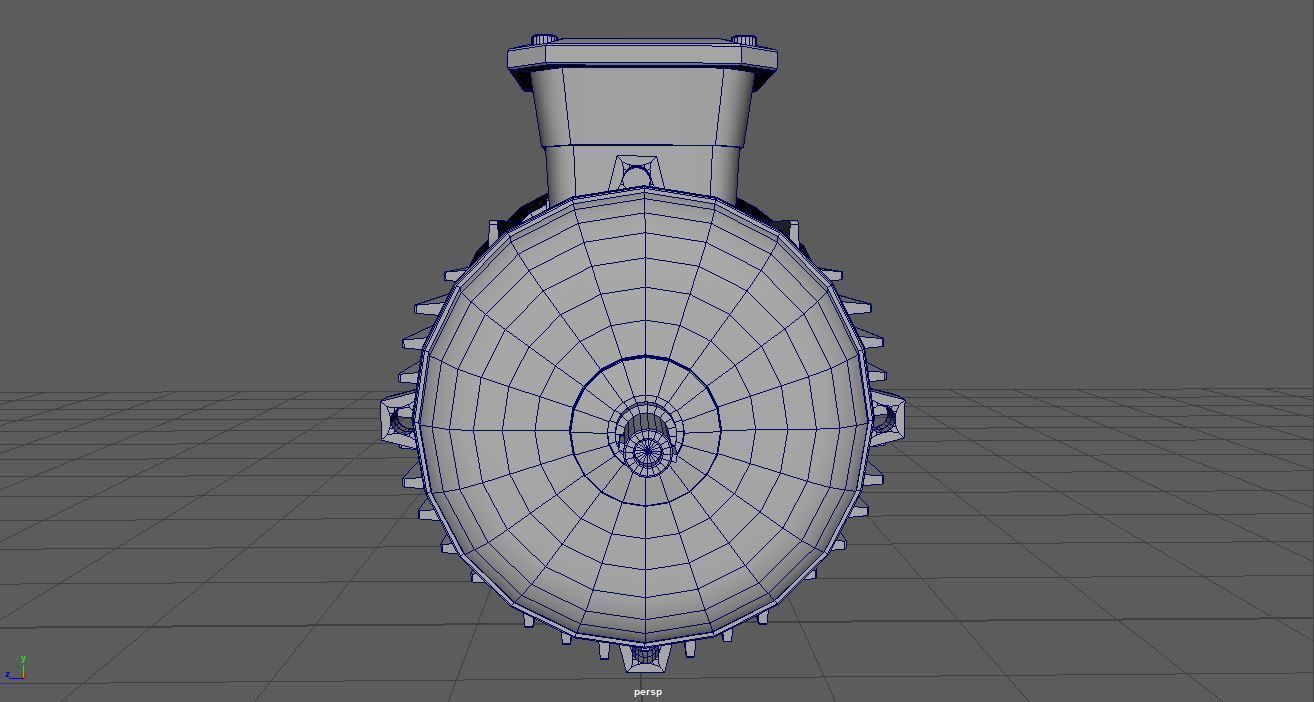Select the right side mounting lug hole

pyautogui.click(x=886, y=421)
